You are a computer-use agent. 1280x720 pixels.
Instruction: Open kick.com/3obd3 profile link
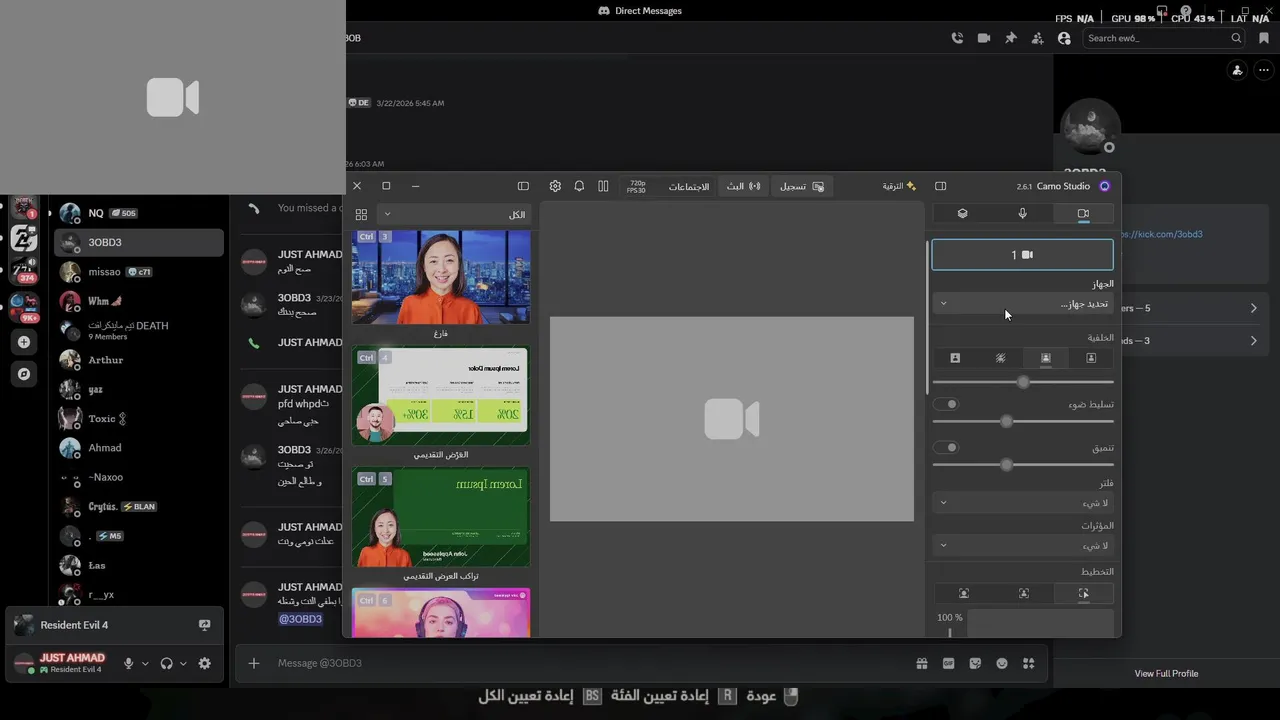[x=1162, y=234]
